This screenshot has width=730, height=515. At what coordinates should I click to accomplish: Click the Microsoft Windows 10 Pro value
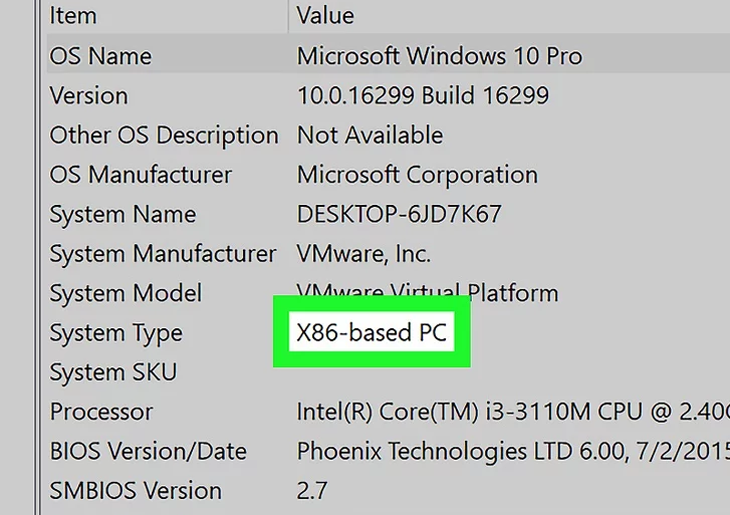coord(439,56)
